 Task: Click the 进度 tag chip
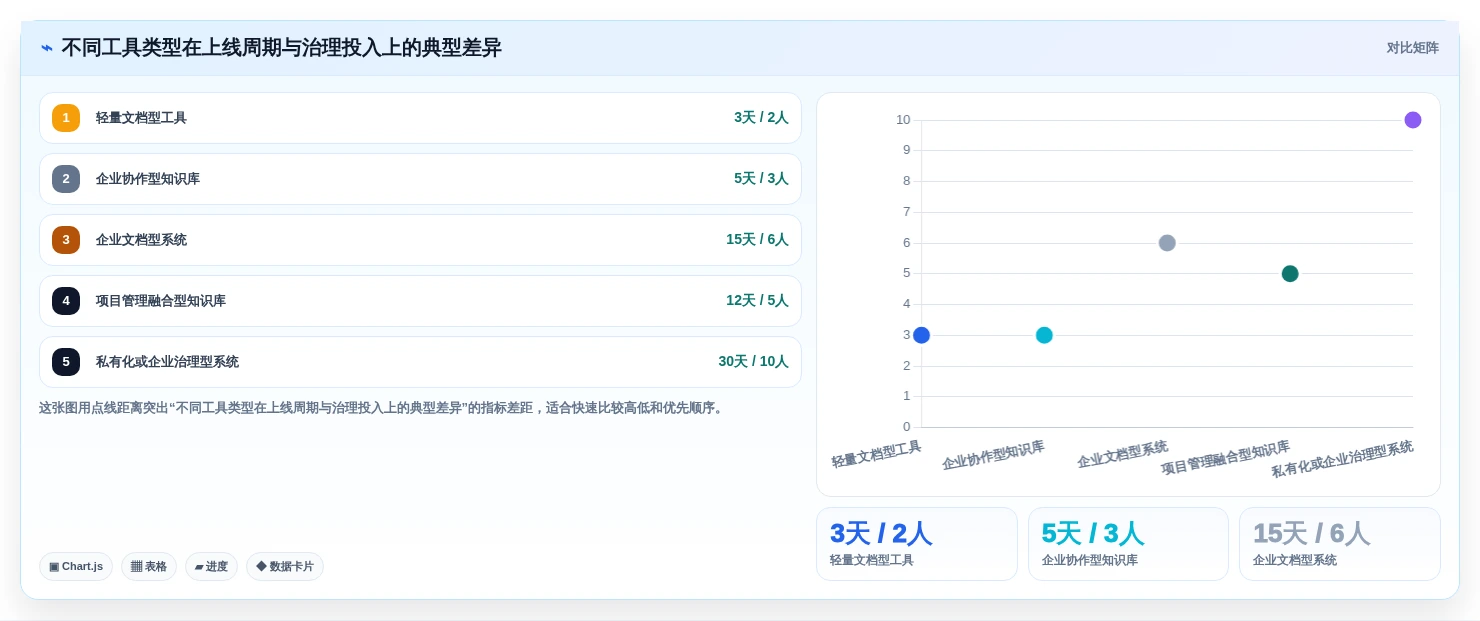(x=211, y=567)
